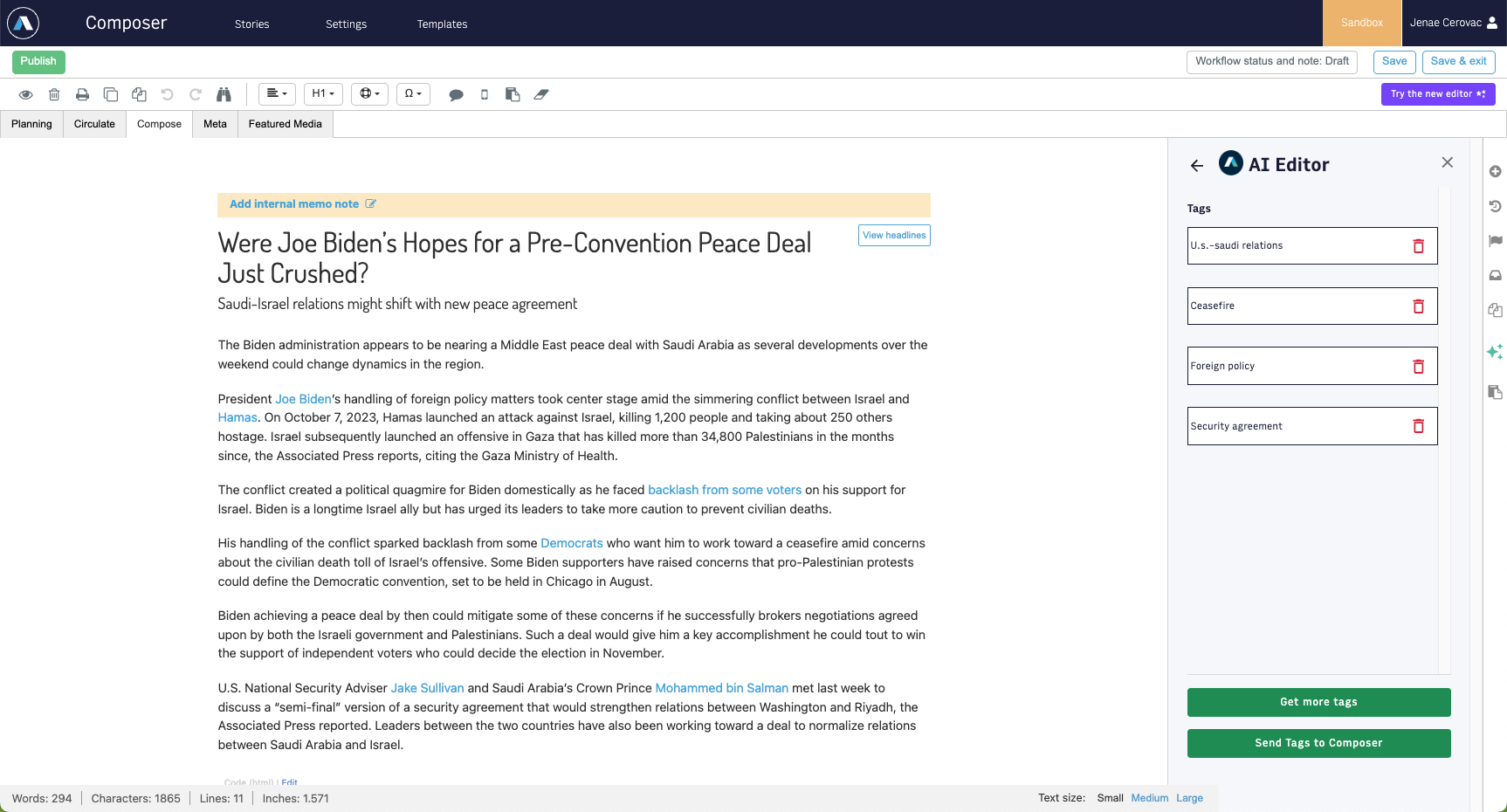
Task: Set text size to Large
Action: coord(1189,798)
